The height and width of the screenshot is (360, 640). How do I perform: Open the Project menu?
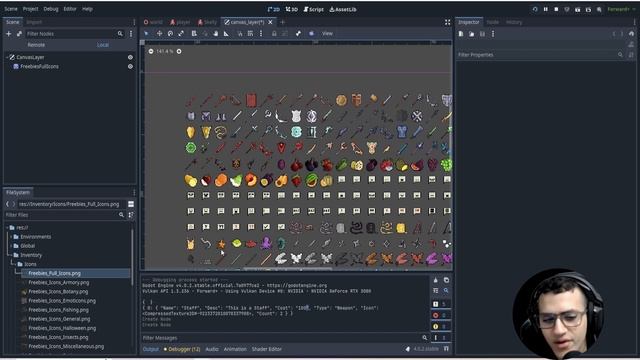[30, 9]
